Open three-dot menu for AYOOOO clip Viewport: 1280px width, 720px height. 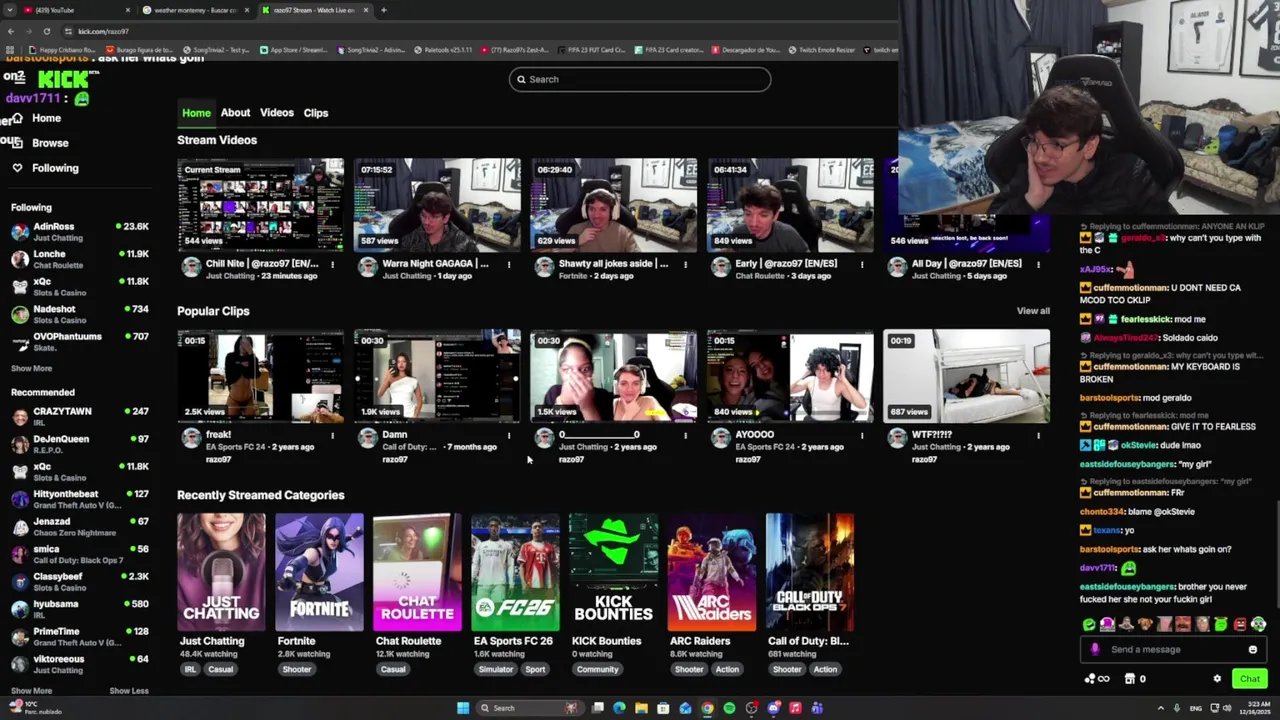(x=862, y=436)
